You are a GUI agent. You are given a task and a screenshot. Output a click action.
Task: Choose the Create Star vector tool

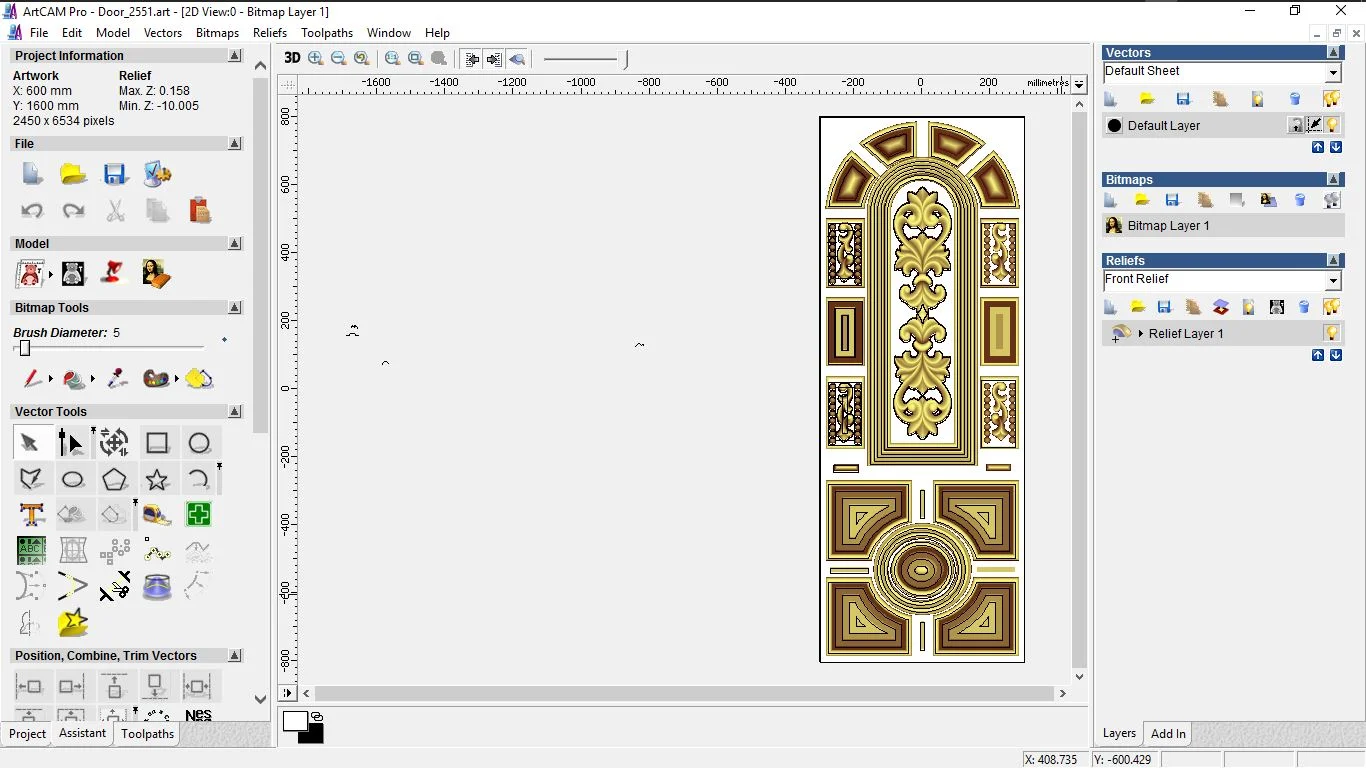[x=157, y=479]
